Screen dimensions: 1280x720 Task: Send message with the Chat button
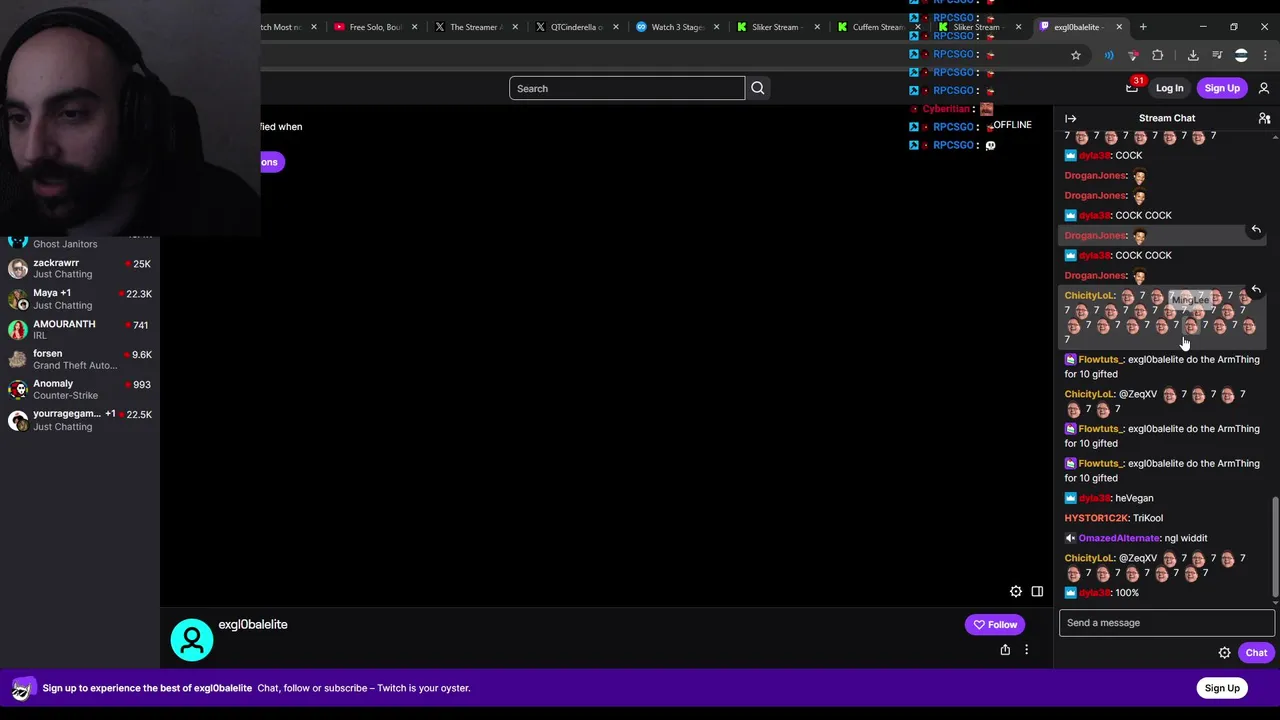click(x=1256, y=653)
